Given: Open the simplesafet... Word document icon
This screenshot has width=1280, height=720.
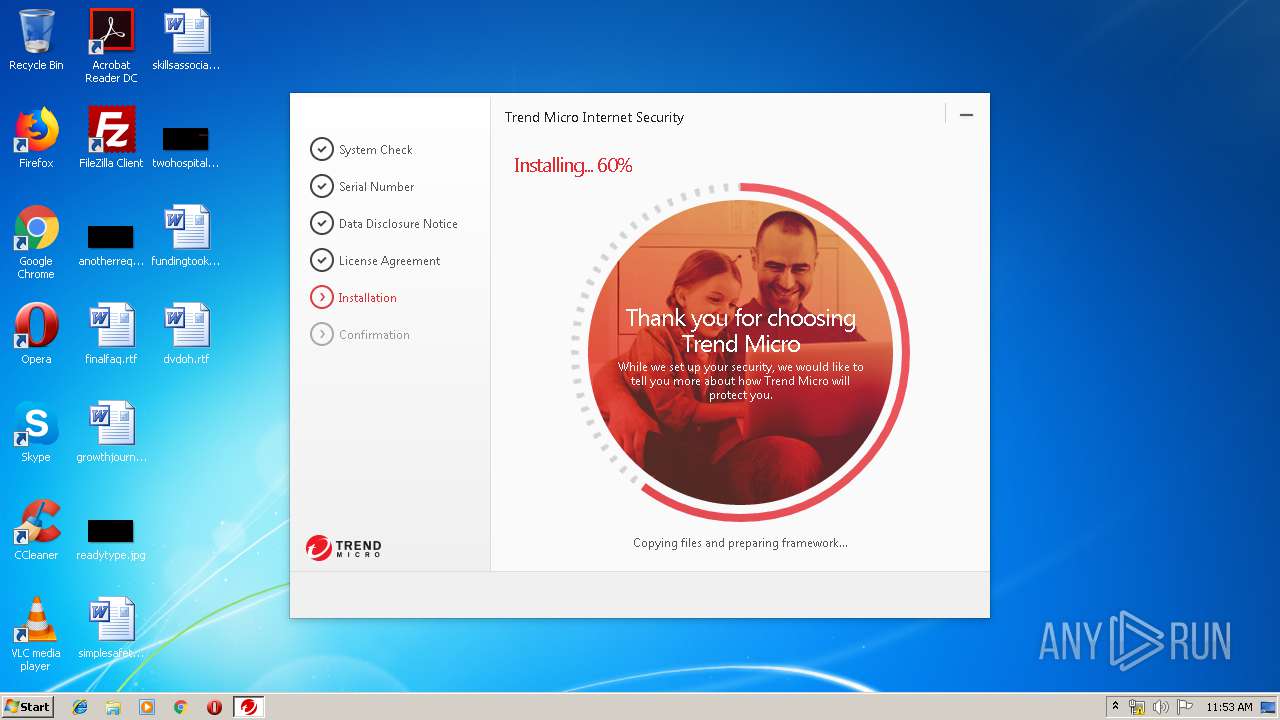Looking at the screenshot, I should click(x=111, y=628).
